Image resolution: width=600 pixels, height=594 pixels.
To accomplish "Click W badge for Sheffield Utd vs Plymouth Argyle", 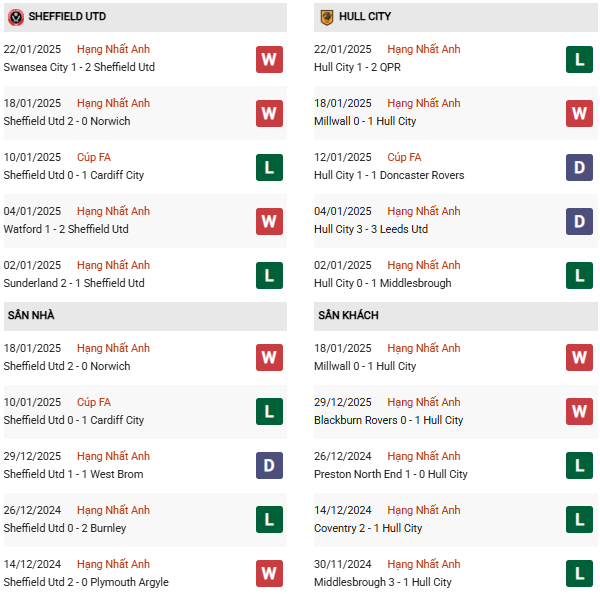I will coord(269,573).
